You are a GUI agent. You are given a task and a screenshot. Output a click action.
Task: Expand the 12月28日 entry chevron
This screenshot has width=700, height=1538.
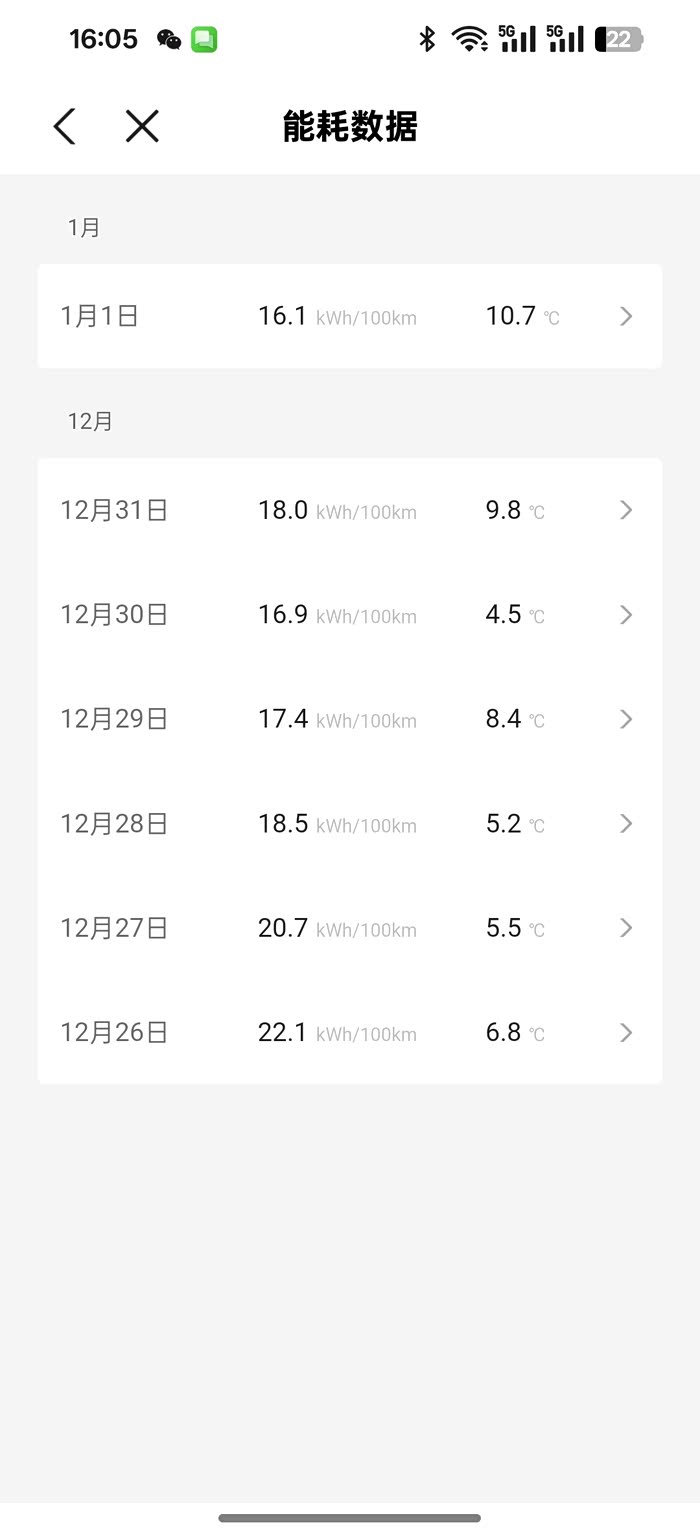626,823
